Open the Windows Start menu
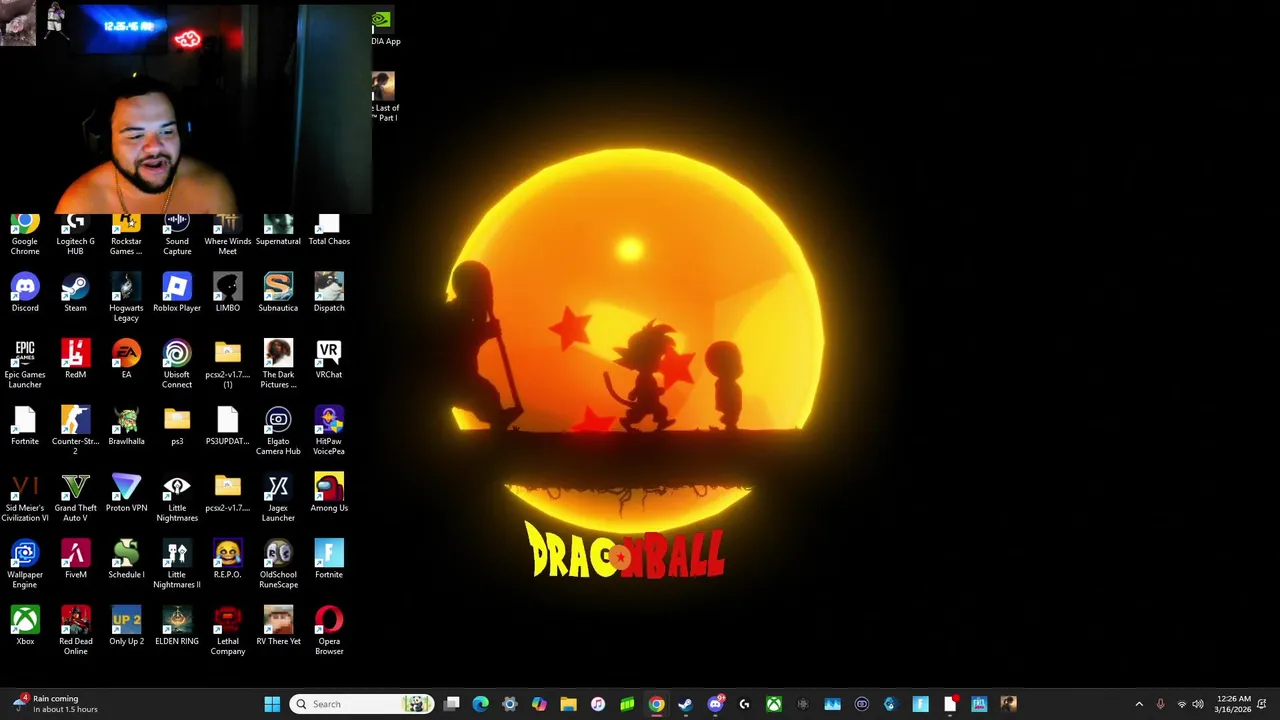The height and width of the screenshot is (720, 1280). 272,704
